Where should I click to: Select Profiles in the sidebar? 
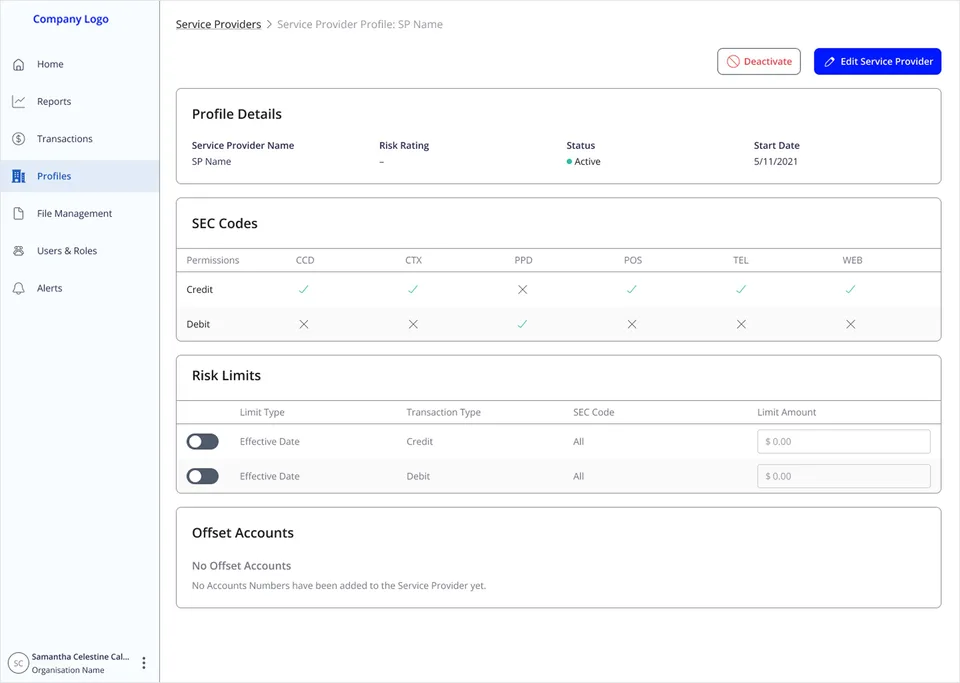click(x=80, y=176)
